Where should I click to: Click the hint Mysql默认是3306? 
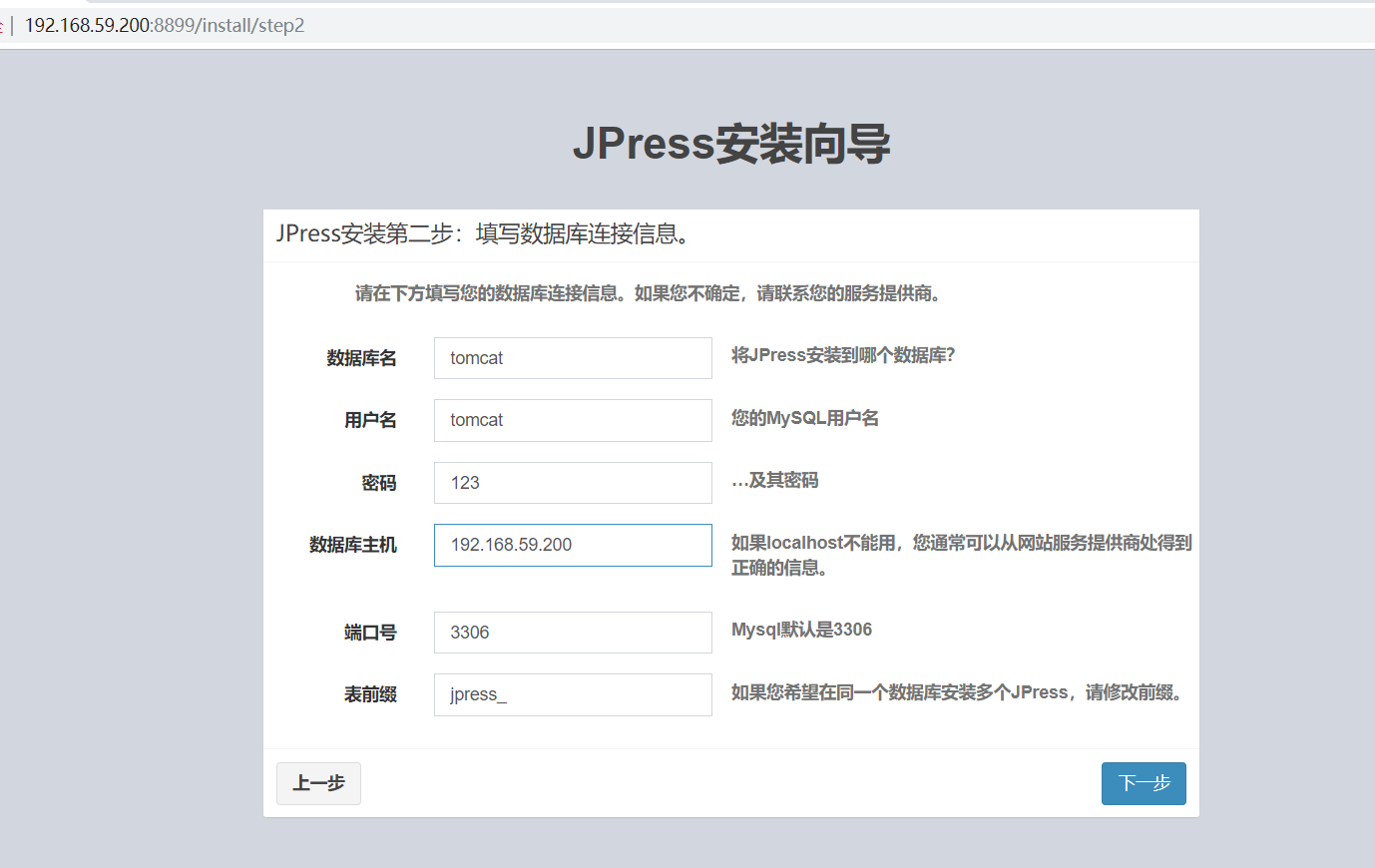tap(801, 630)
